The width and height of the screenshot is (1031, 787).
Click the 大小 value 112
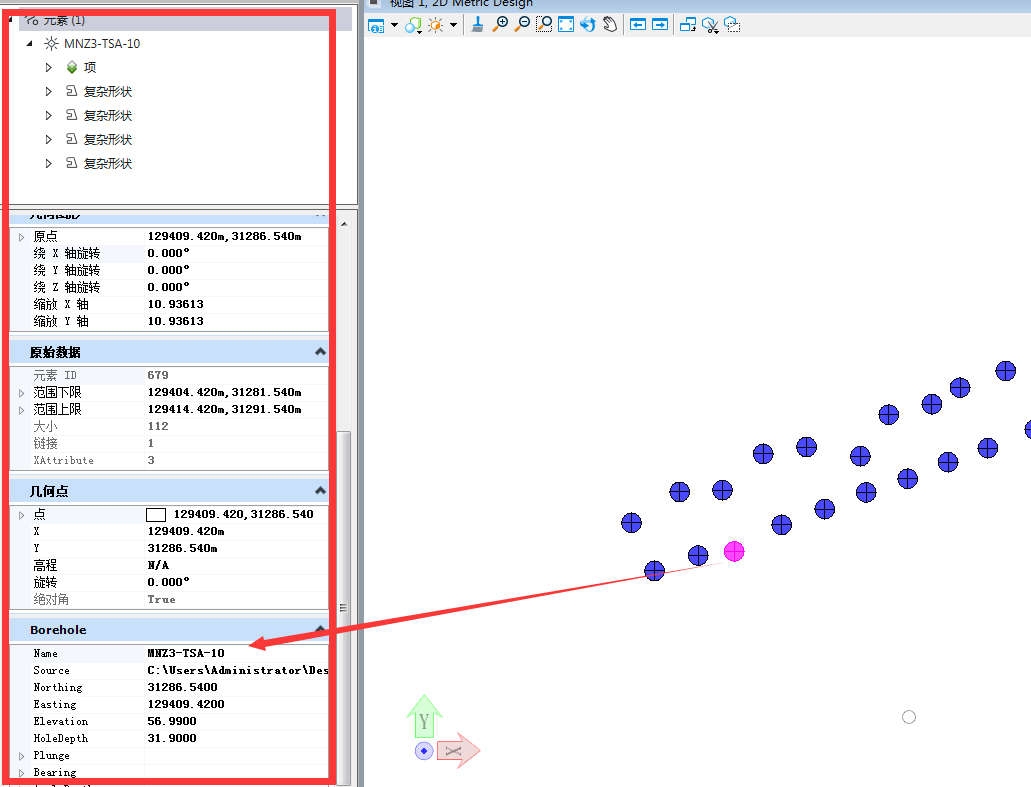click(x=158, y=427)
